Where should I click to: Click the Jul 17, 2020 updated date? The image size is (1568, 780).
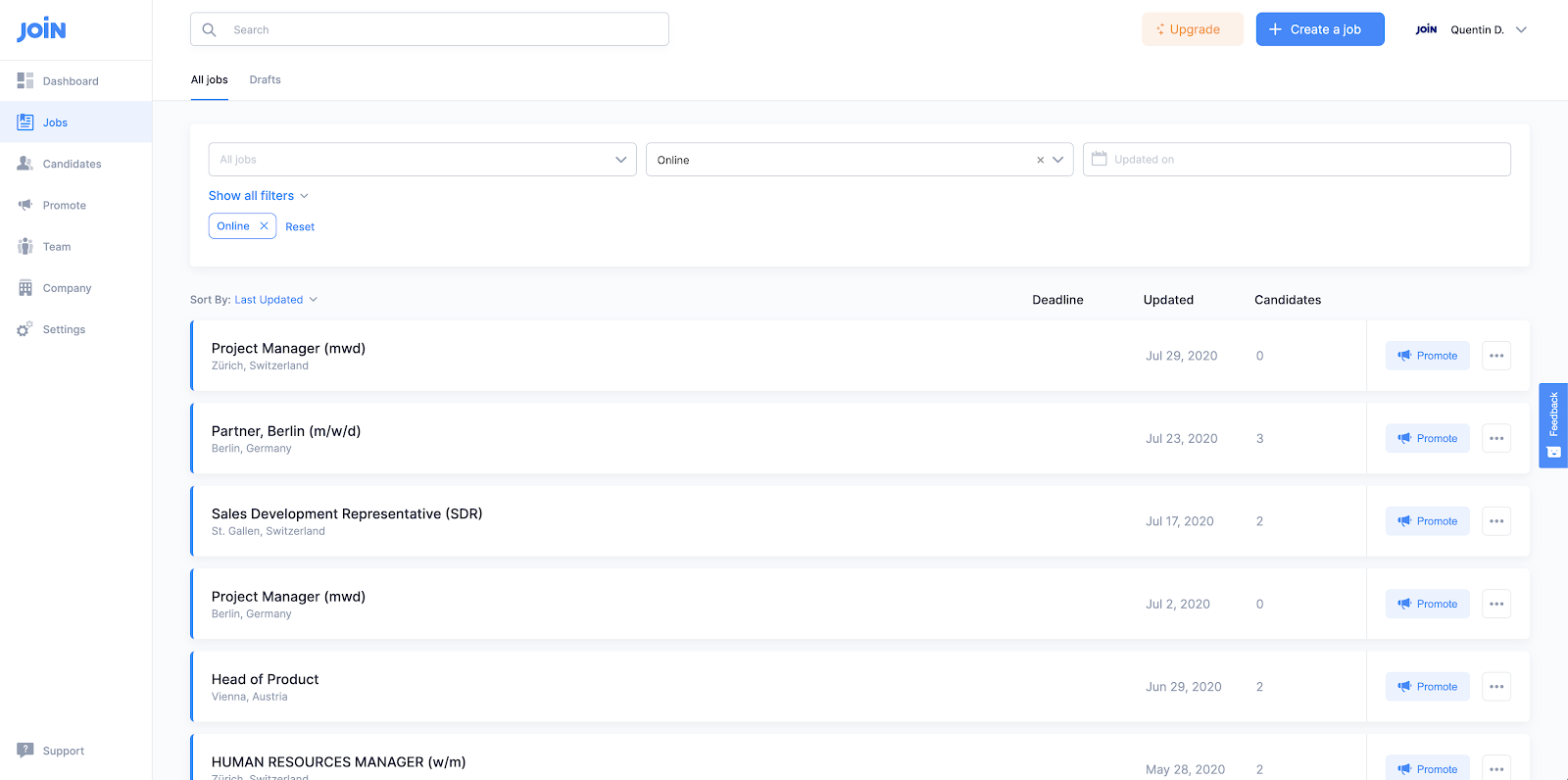[1179, 521]
